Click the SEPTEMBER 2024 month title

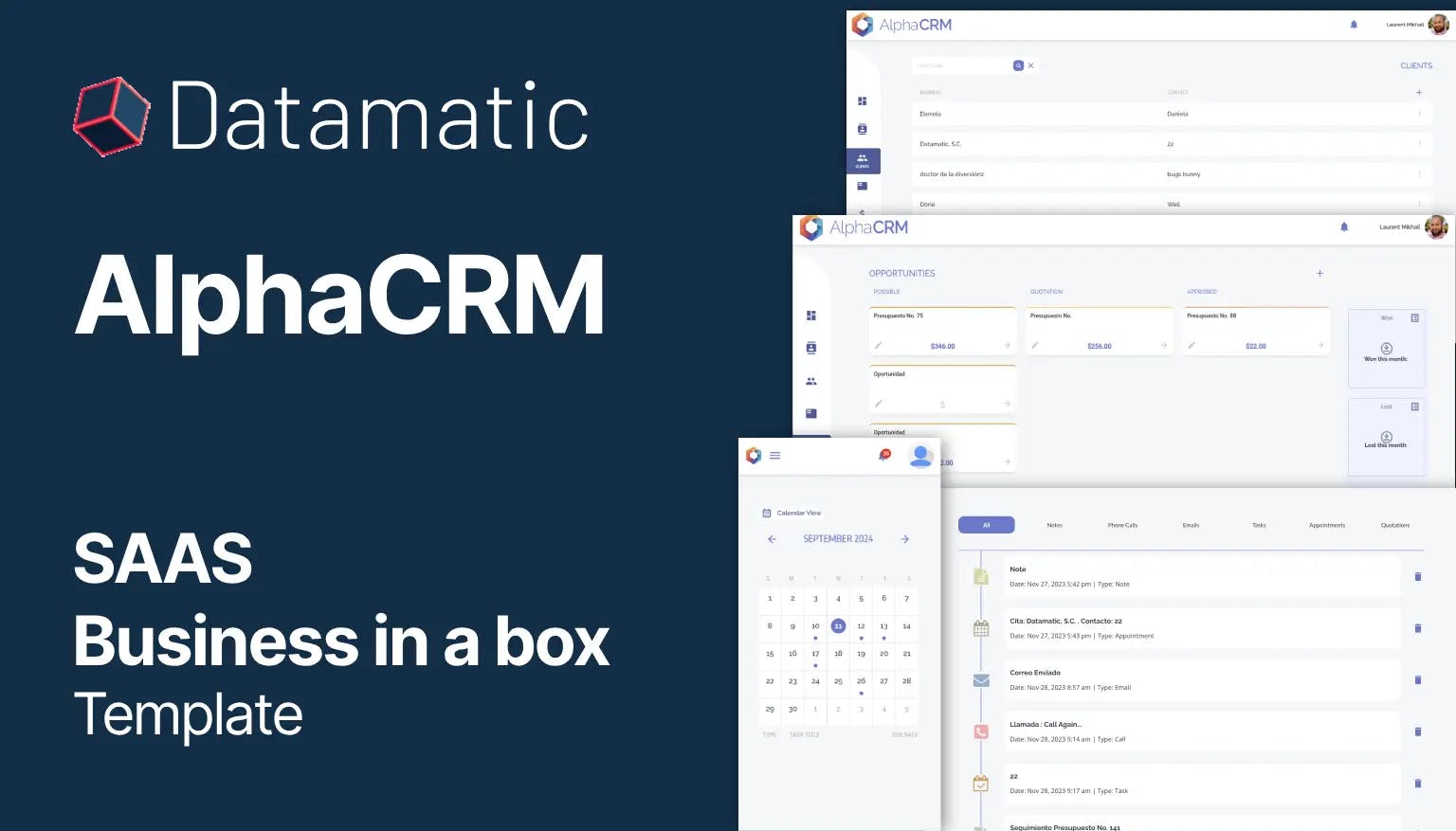838,539
